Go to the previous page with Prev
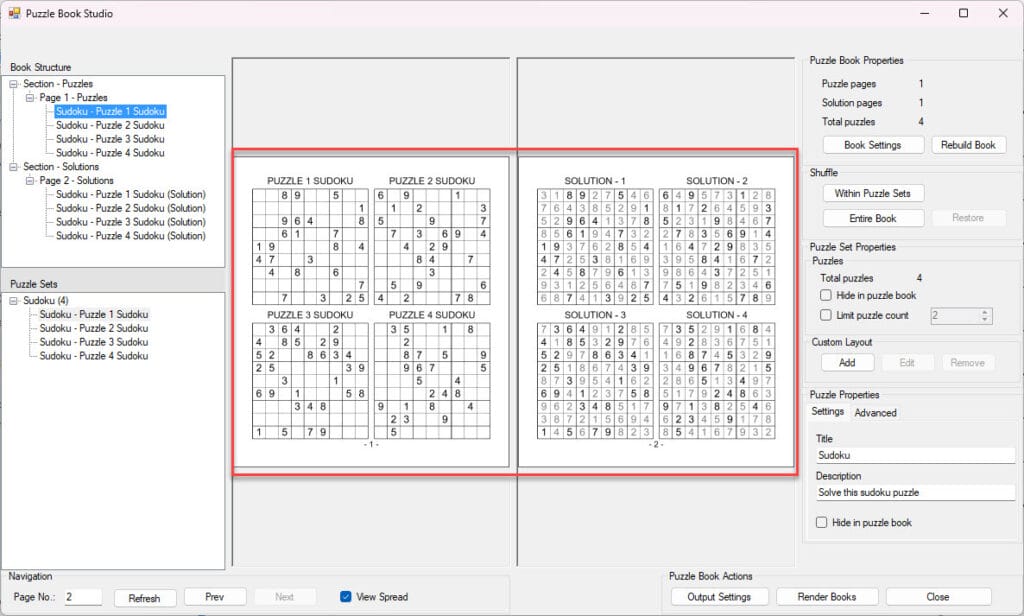This screenshot has width=1024, height=616. (214, 597)
